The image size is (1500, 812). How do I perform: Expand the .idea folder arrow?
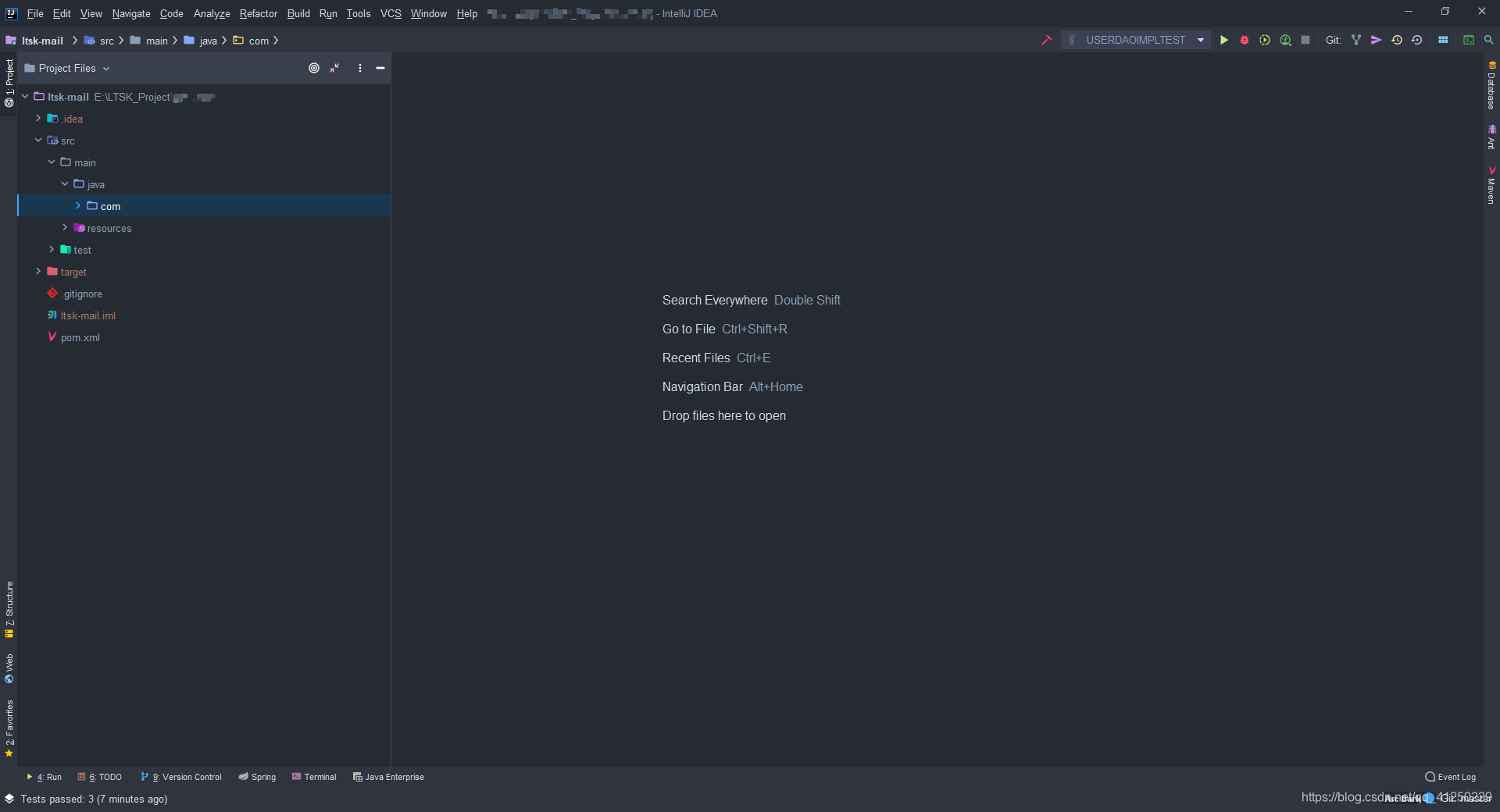pos(38,118)
